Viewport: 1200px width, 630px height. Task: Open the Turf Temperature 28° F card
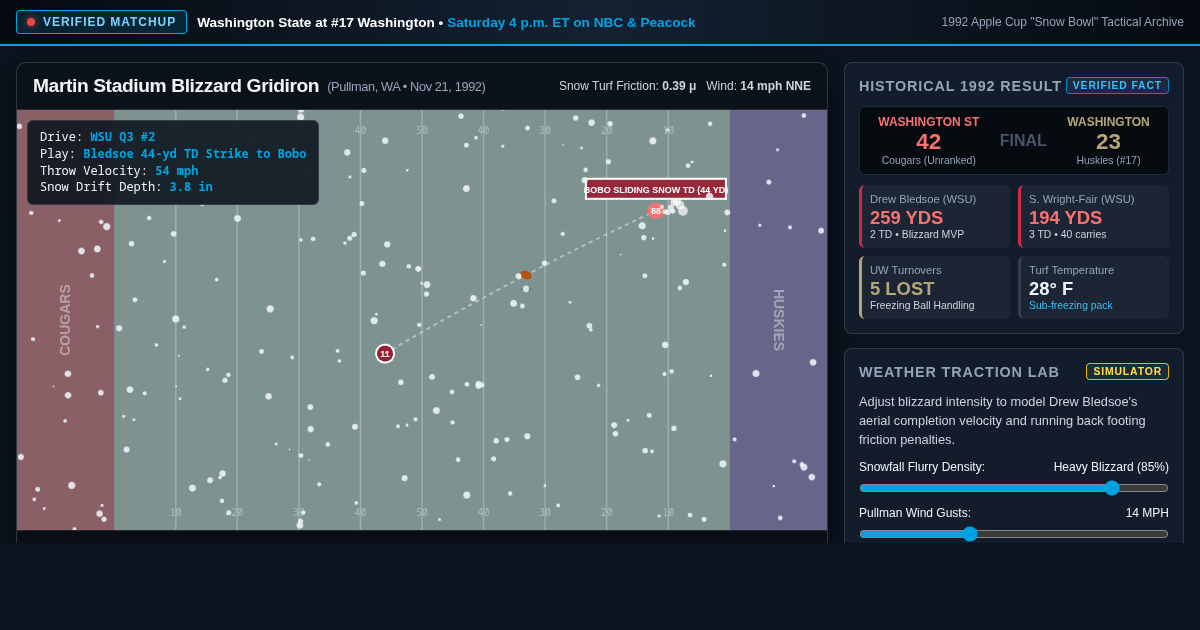(x=1093, y=287)
